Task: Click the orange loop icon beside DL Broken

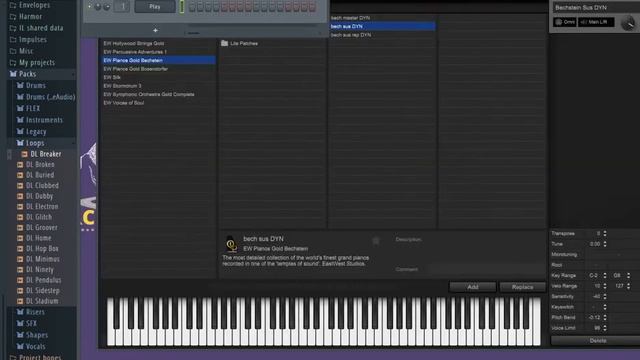Action: tap(20, 164)
